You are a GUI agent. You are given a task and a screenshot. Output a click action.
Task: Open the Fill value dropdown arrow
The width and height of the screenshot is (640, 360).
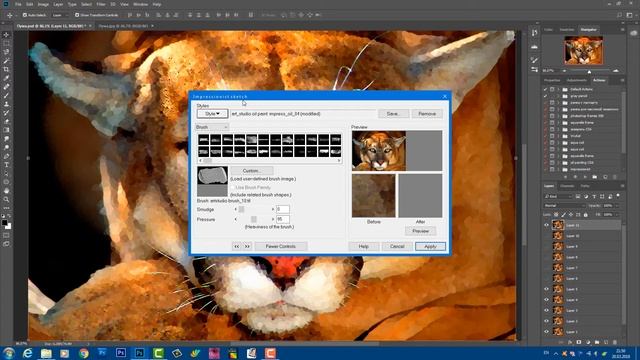(618, 215)
